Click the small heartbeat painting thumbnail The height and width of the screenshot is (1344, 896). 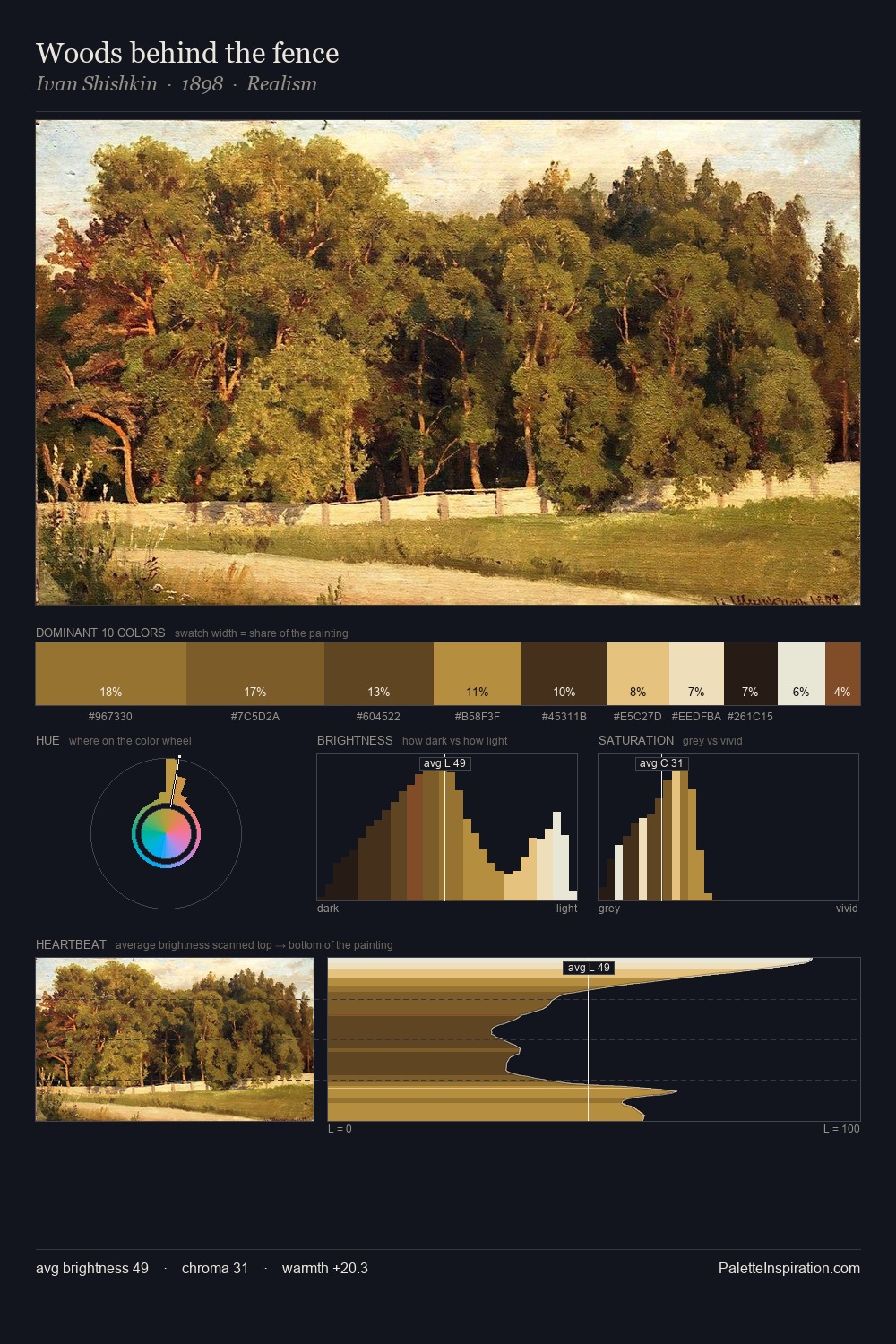tap(175, 1039)
